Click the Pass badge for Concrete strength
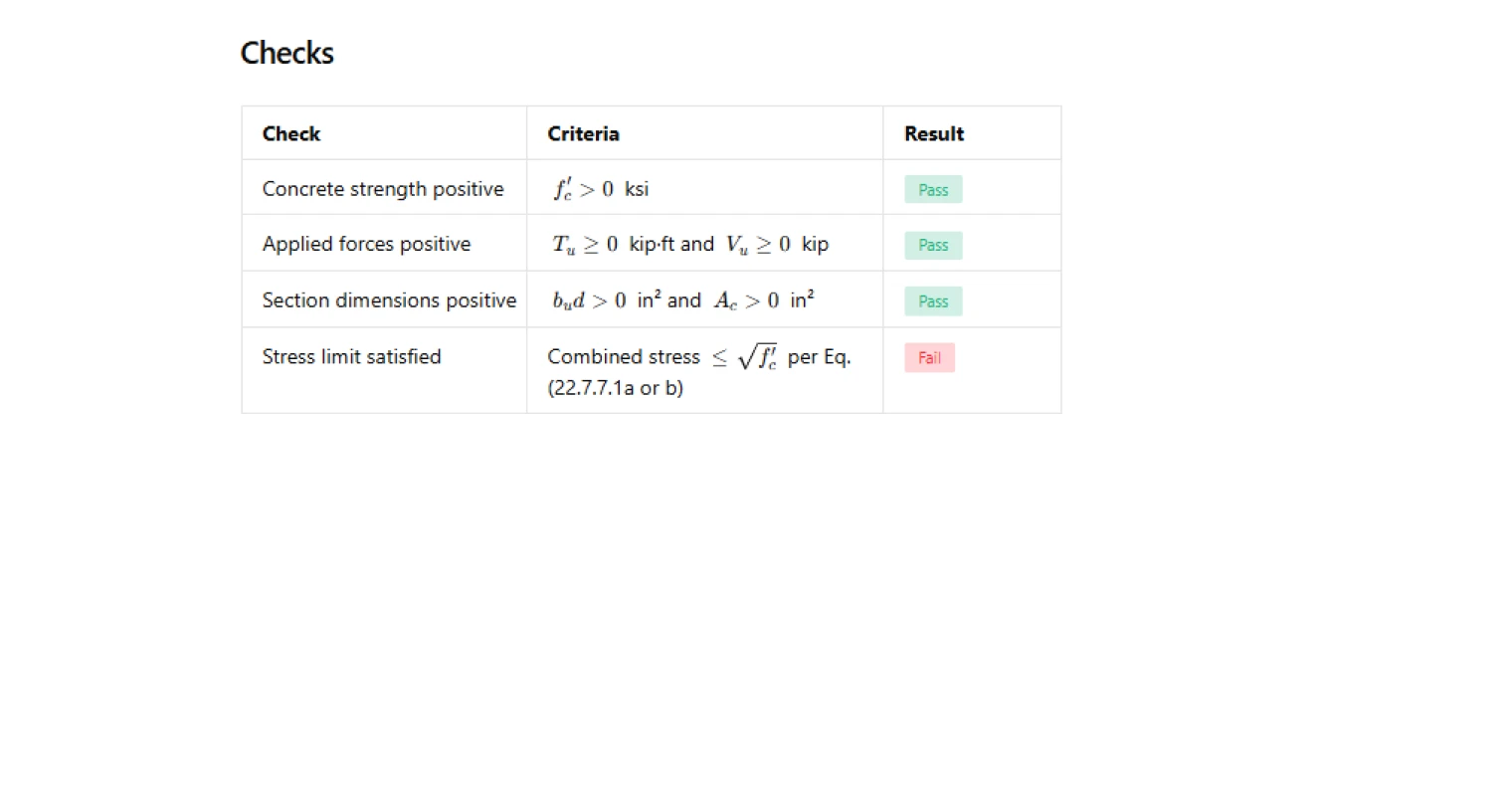The height and width of the screenshot is (794, 1512). click(x=933, y=189)
